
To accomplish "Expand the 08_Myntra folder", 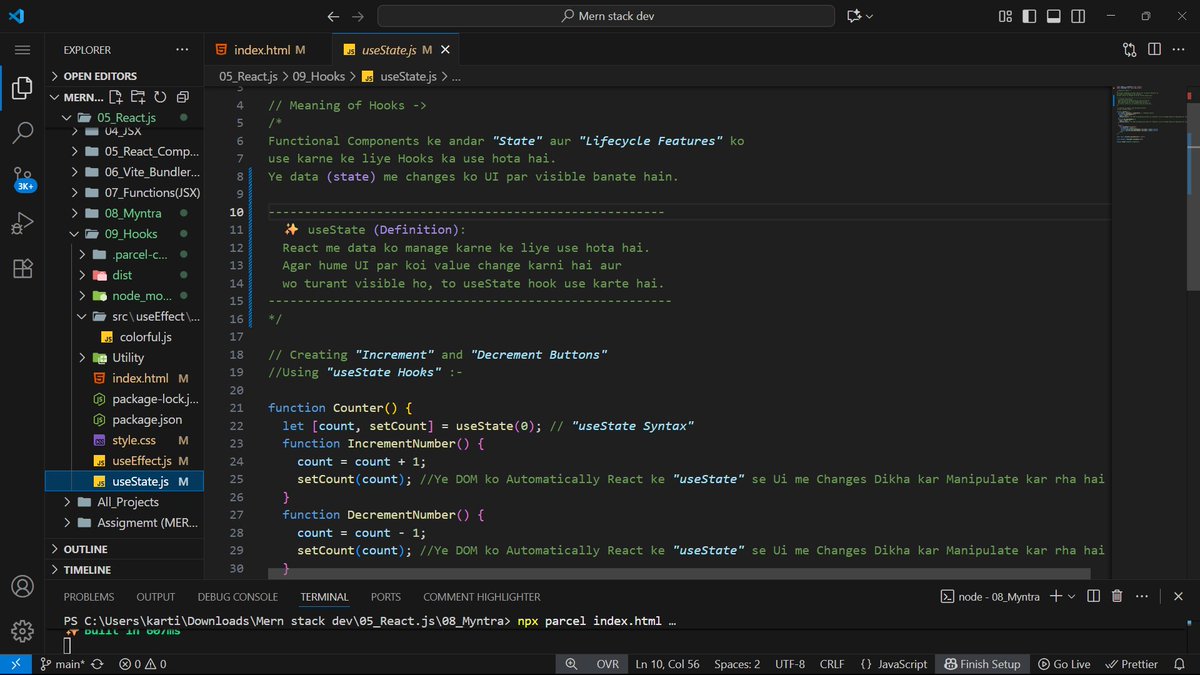I will 124,213.
